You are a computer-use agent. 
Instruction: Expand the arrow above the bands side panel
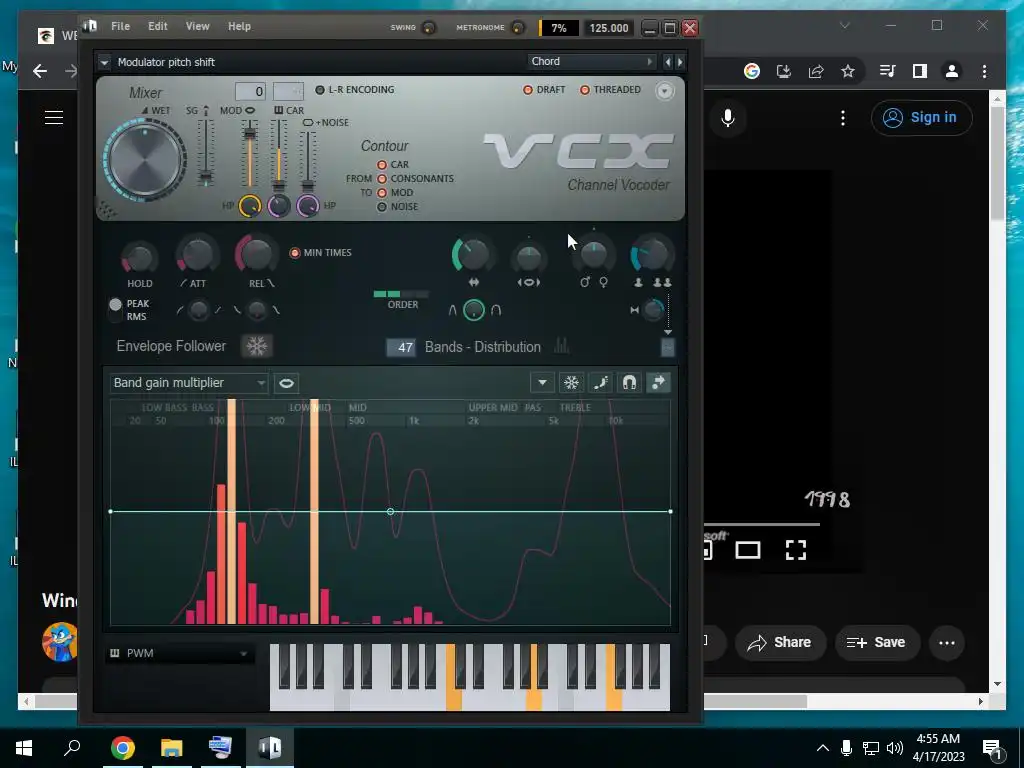[x=667, y=332]
